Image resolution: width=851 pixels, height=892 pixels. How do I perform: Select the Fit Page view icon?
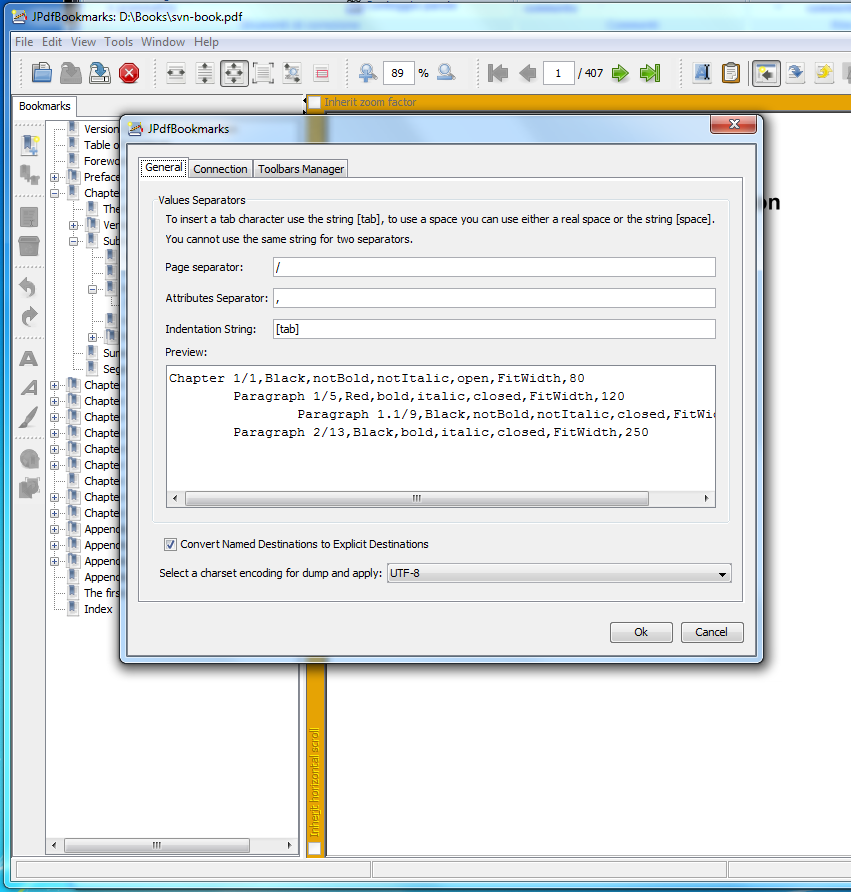(234, 73)
